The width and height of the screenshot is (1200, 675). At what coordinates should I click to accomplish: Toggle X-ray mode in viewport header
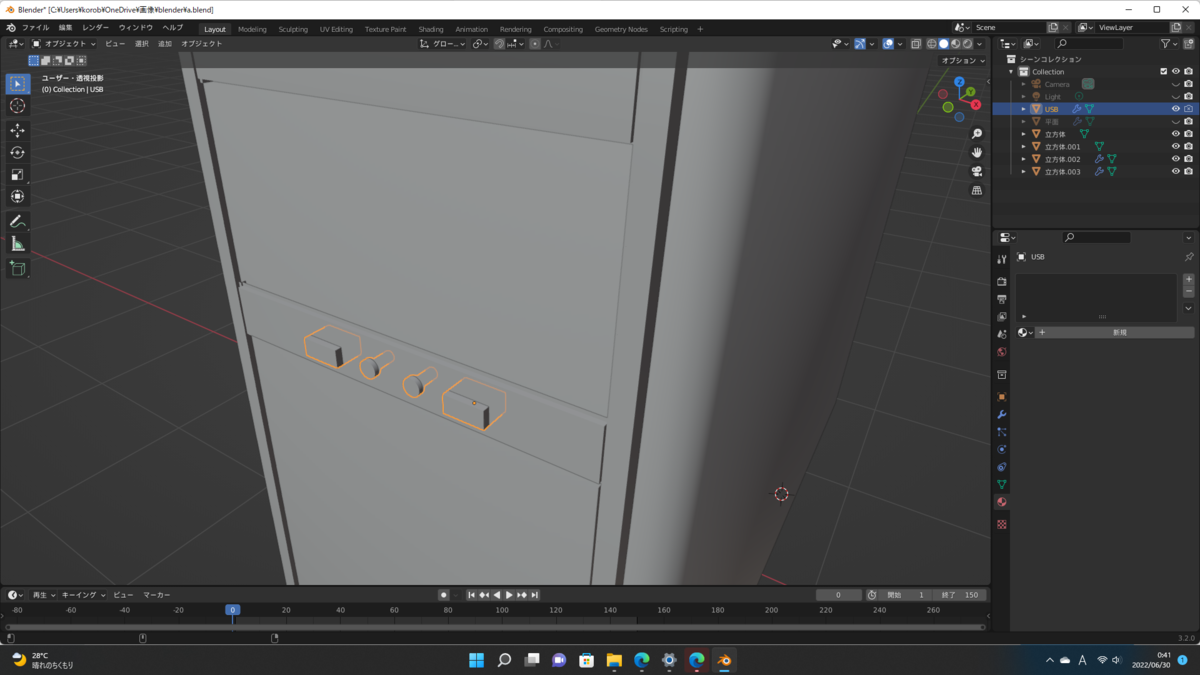tap(916, 44)
